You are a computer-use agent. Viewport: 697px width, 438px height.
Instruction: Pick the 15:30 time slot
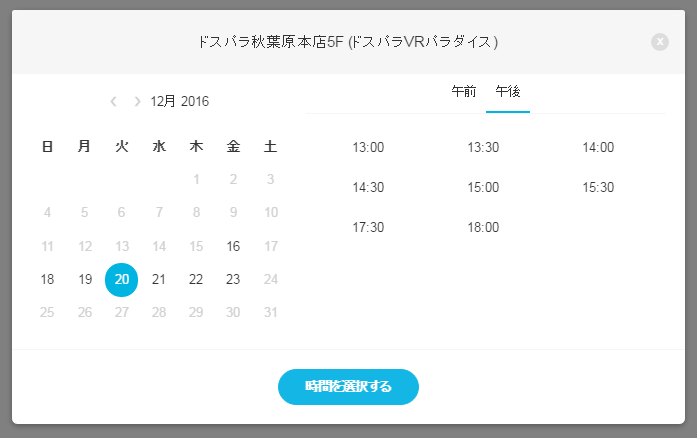(598, 187)
